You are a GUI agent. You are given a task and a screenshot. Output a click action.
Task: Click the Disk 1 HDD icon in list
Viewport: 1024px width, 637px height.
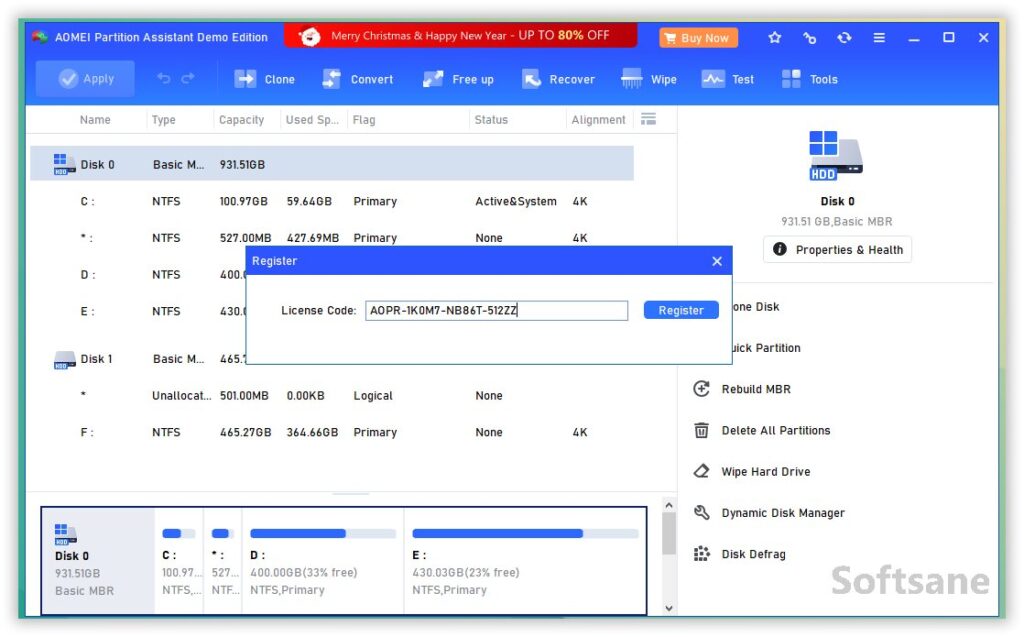(x=64, y=360)
